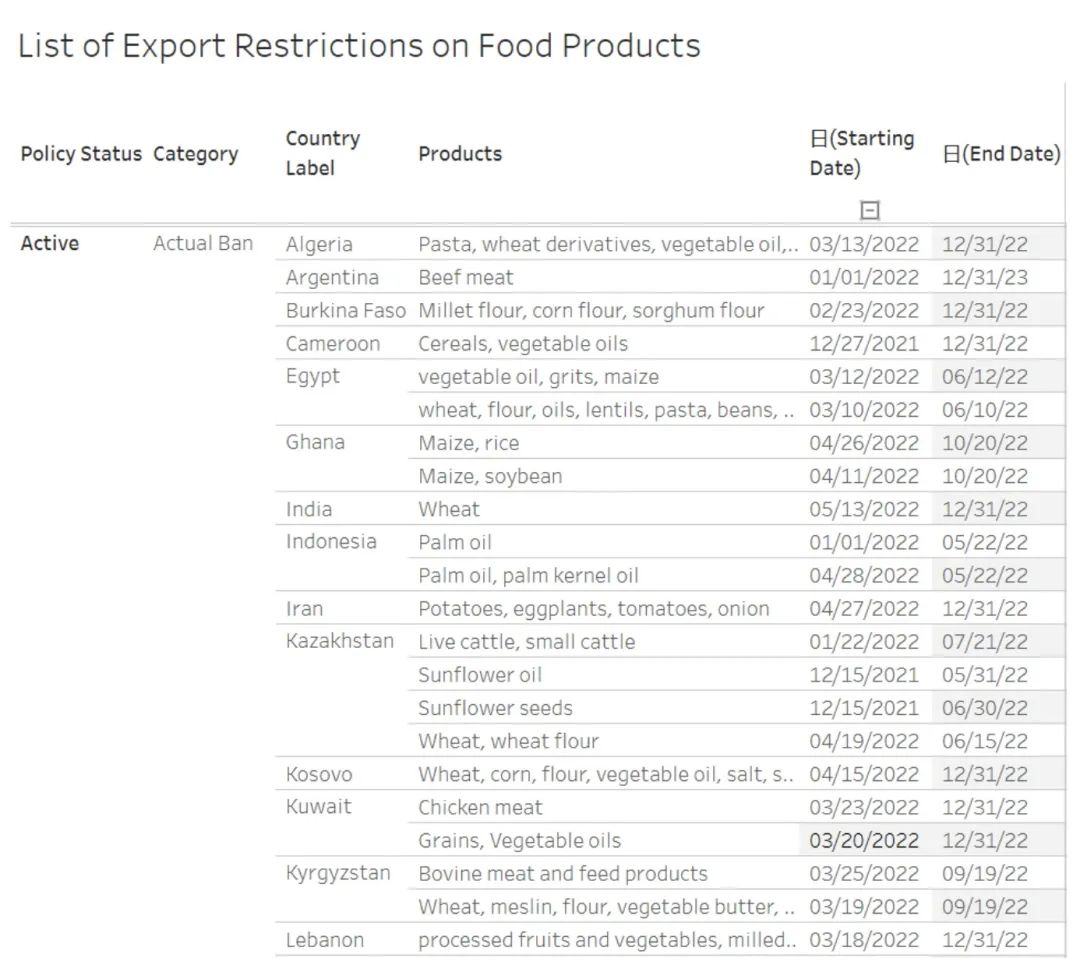Select the Category column header
Screen dimensions: 1080x972
pos(195,154)
